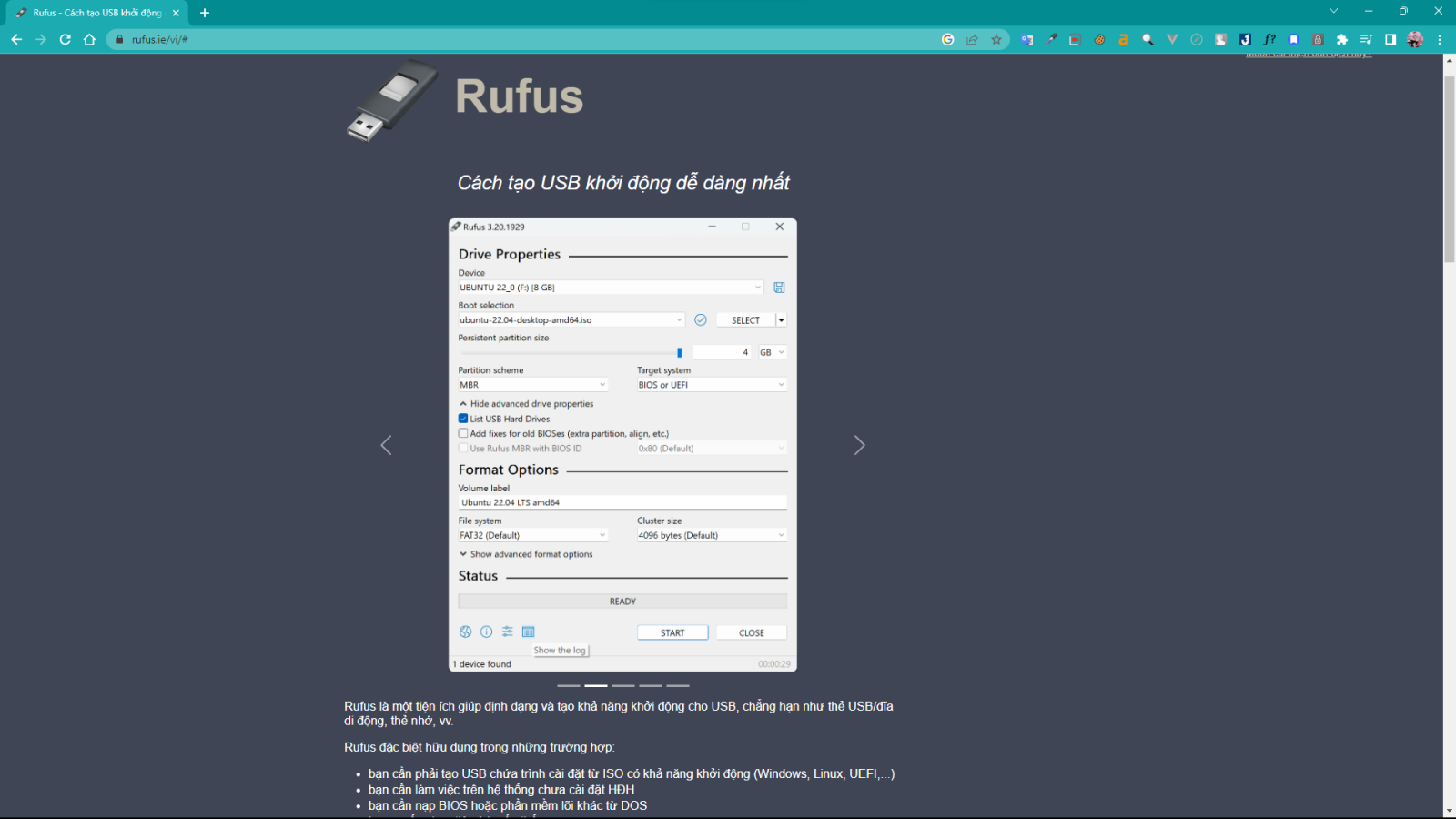Open Rufus settings sliders icon
The image size is (1456, 819).
pyautogui.click(x=508, y=632)
